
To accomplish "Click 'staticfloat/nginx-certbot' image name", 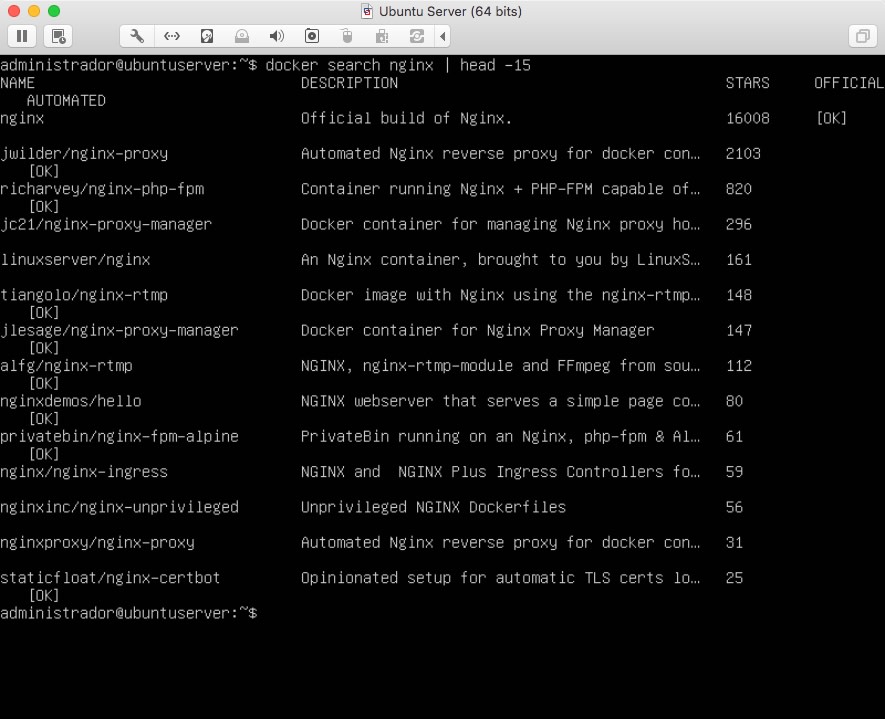I will (x=110, y=578).
